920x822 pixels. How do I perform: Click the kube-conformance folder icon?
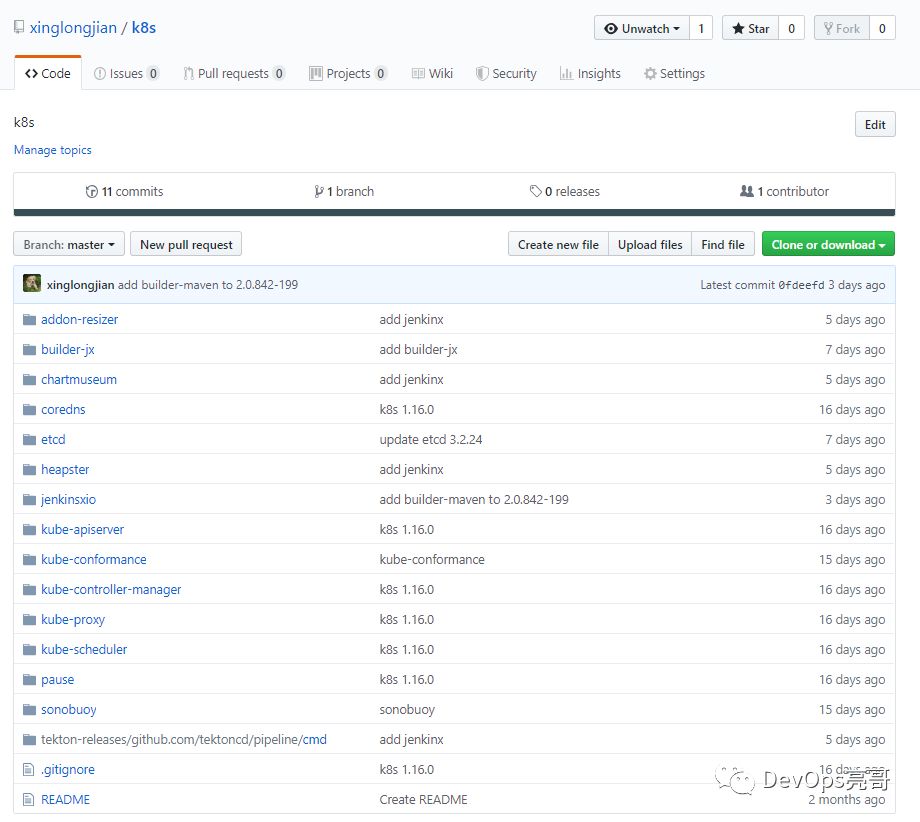click(29, 559)
